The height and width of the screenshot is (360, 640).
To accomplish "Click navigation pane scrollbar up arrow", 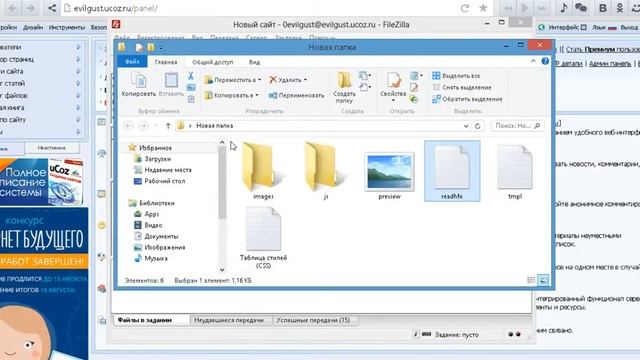I will click(222, 142).
